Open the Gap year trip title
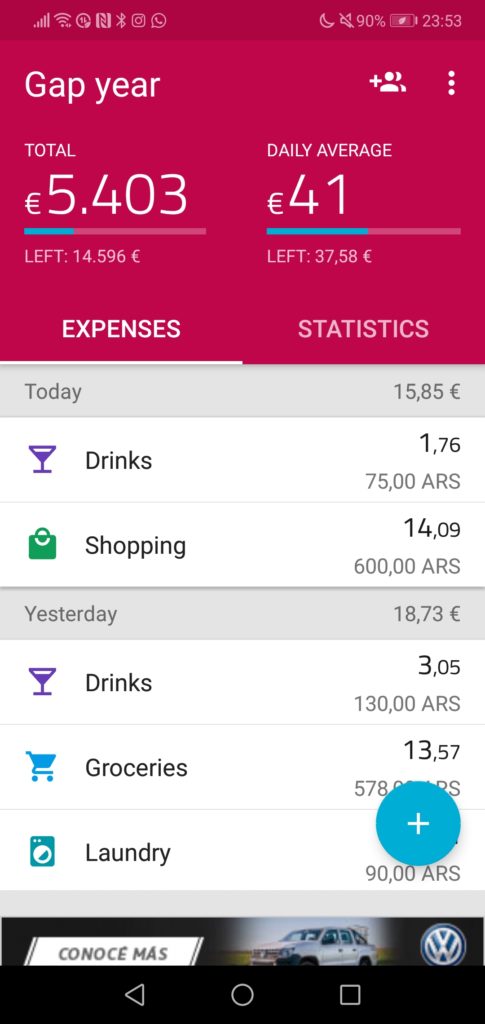The width and height of the screenshot is (485, 1024). [92, 85]
